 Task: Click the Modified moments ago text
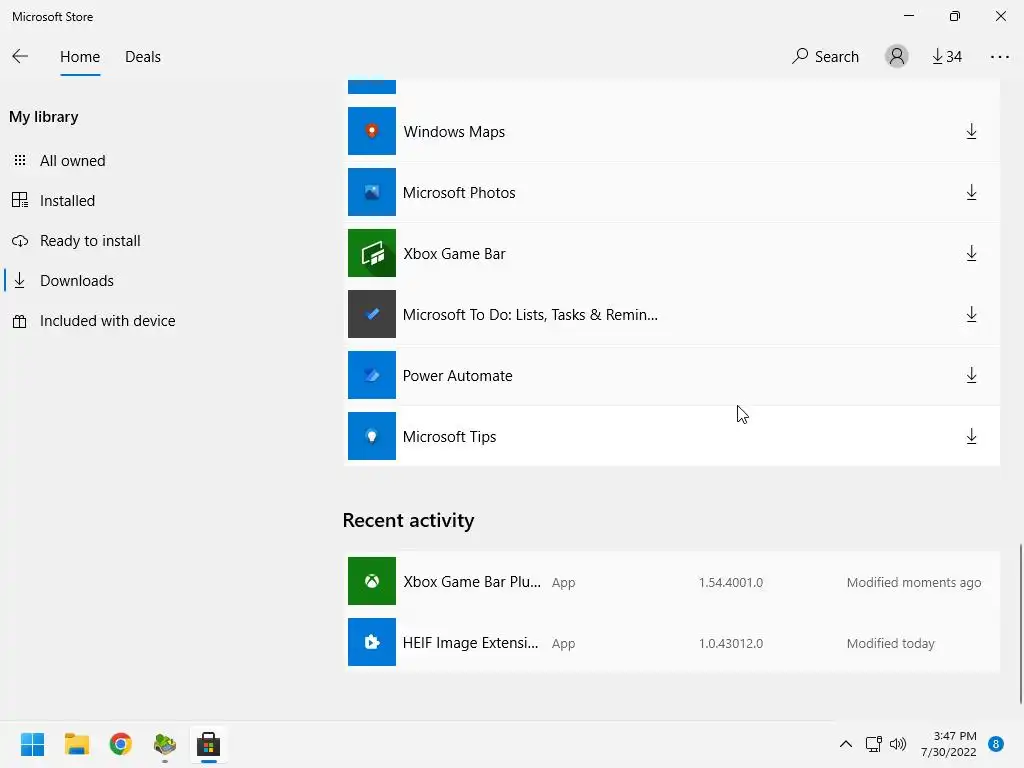(914, 583)
